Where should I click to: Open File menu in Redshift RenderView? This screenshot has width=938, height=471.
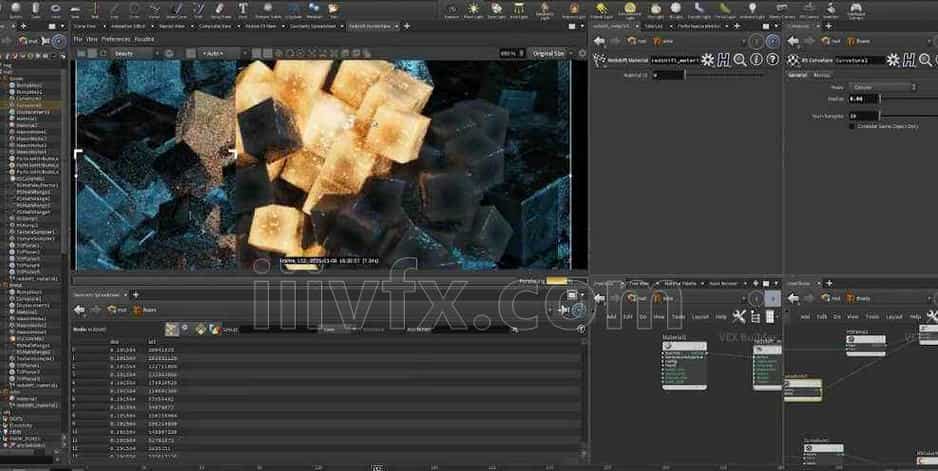(77, 39)
